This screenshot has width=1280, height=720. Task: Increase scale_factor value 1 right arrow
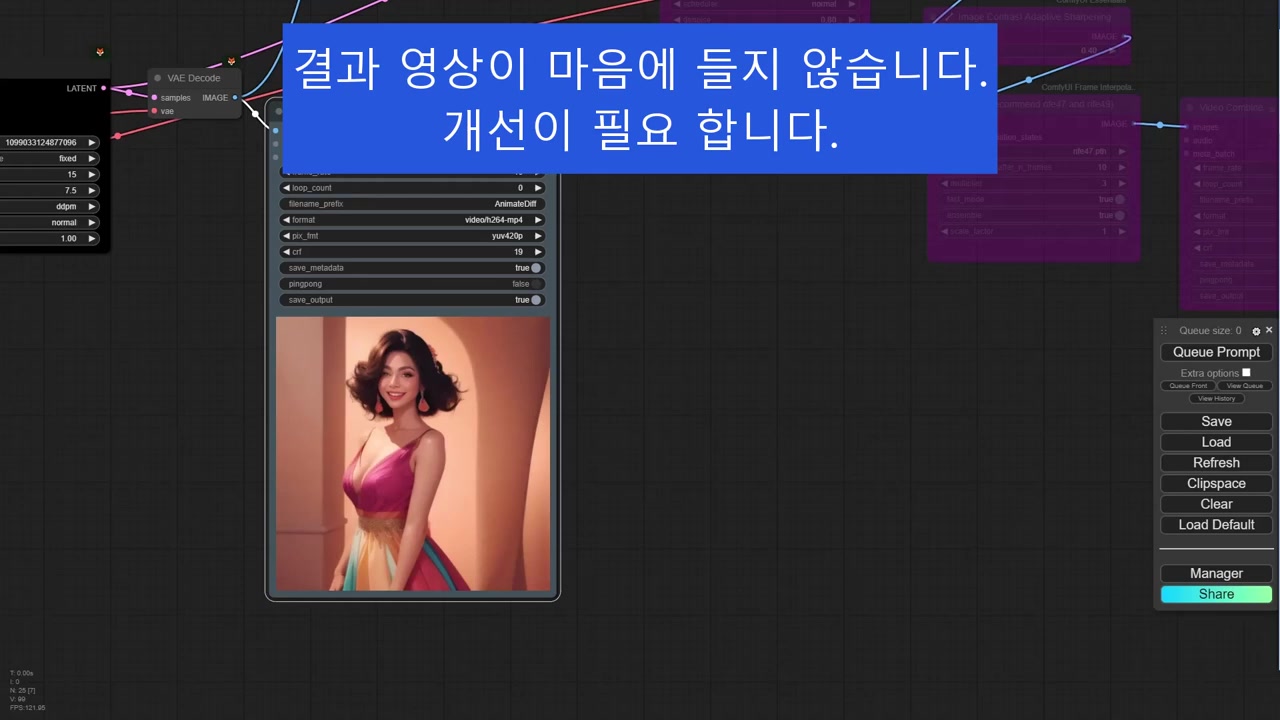click(x=1122, y=232)
